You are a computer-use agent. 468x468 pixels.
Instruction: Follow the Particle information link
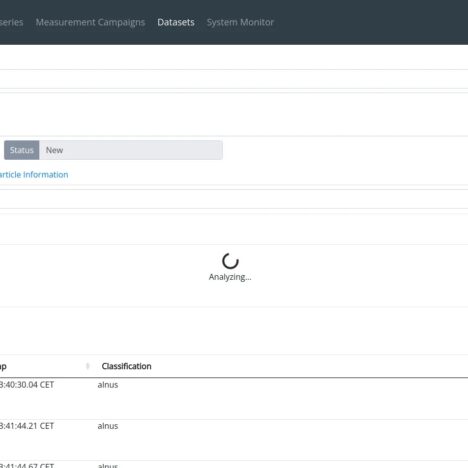(x=34, y=175)
